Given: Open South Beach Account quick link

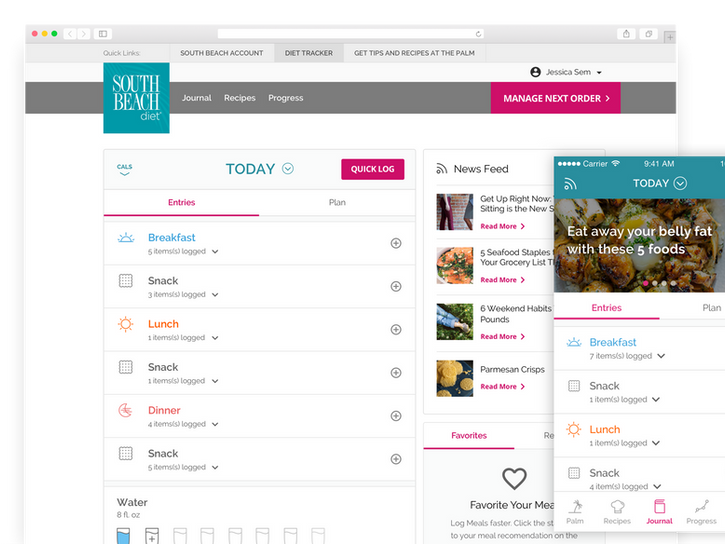Looking at the screenshot, I should pos(221,53).
